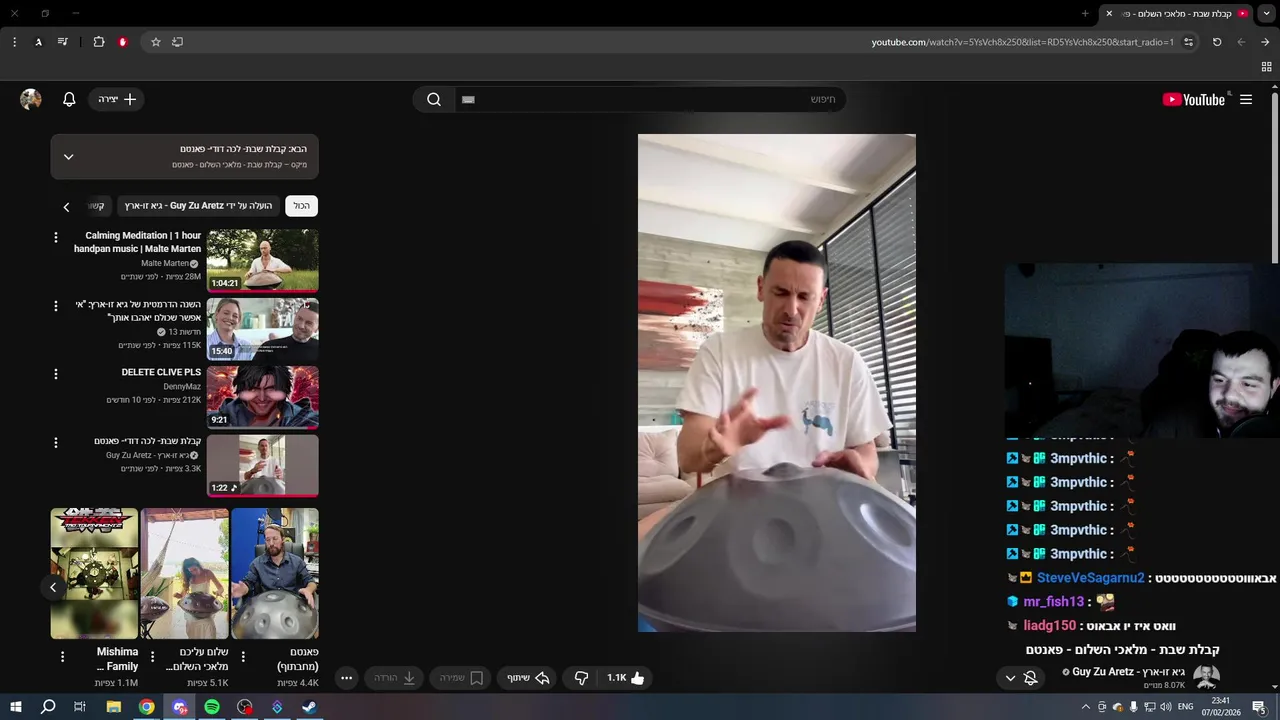The height and width of the screenshot is (720, 1280).
Task: Open the YouTube guide hamburger menu
Action: coord(1246,99)
